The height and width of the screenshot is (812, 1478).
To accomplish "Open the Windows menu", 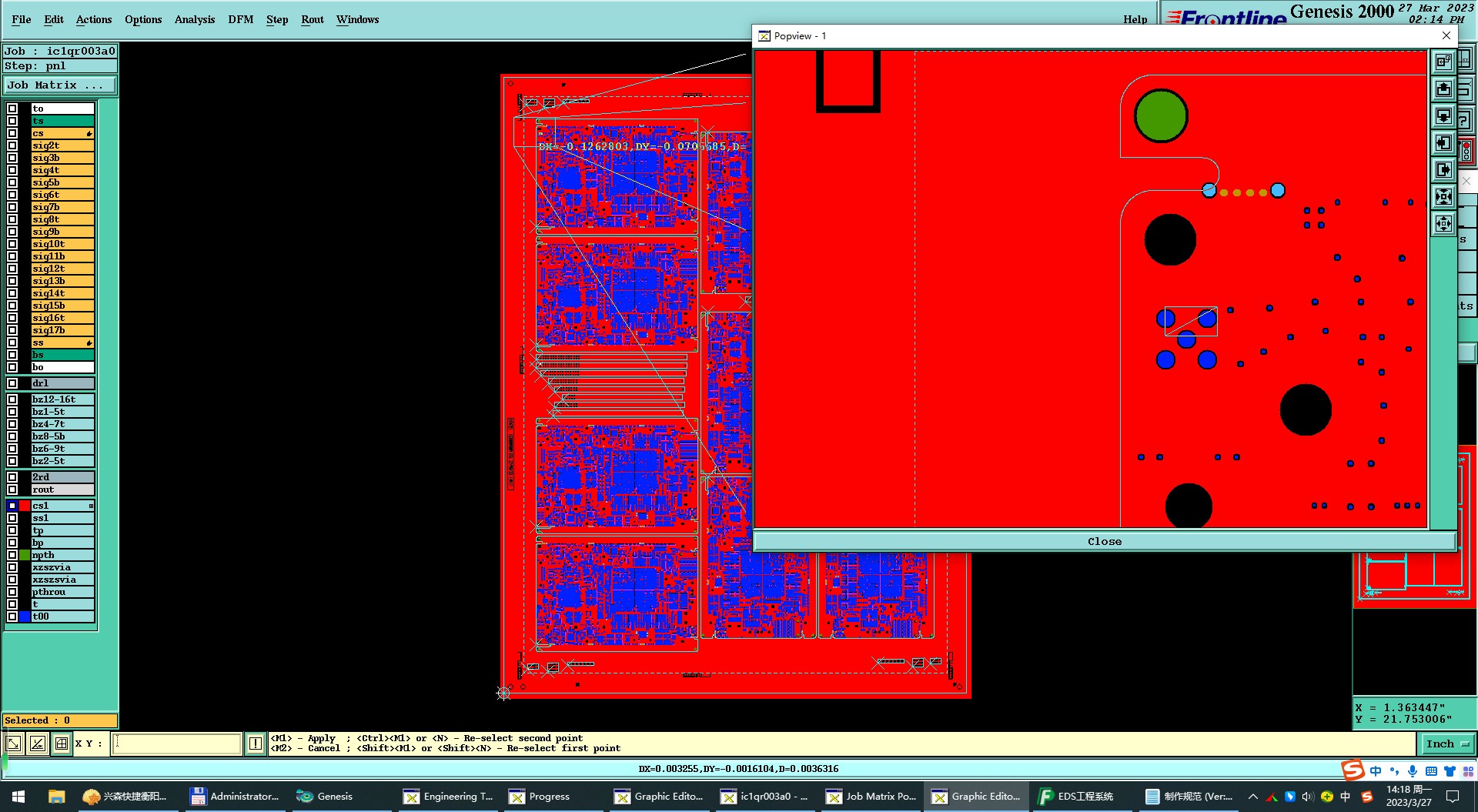I will [357, 19].
